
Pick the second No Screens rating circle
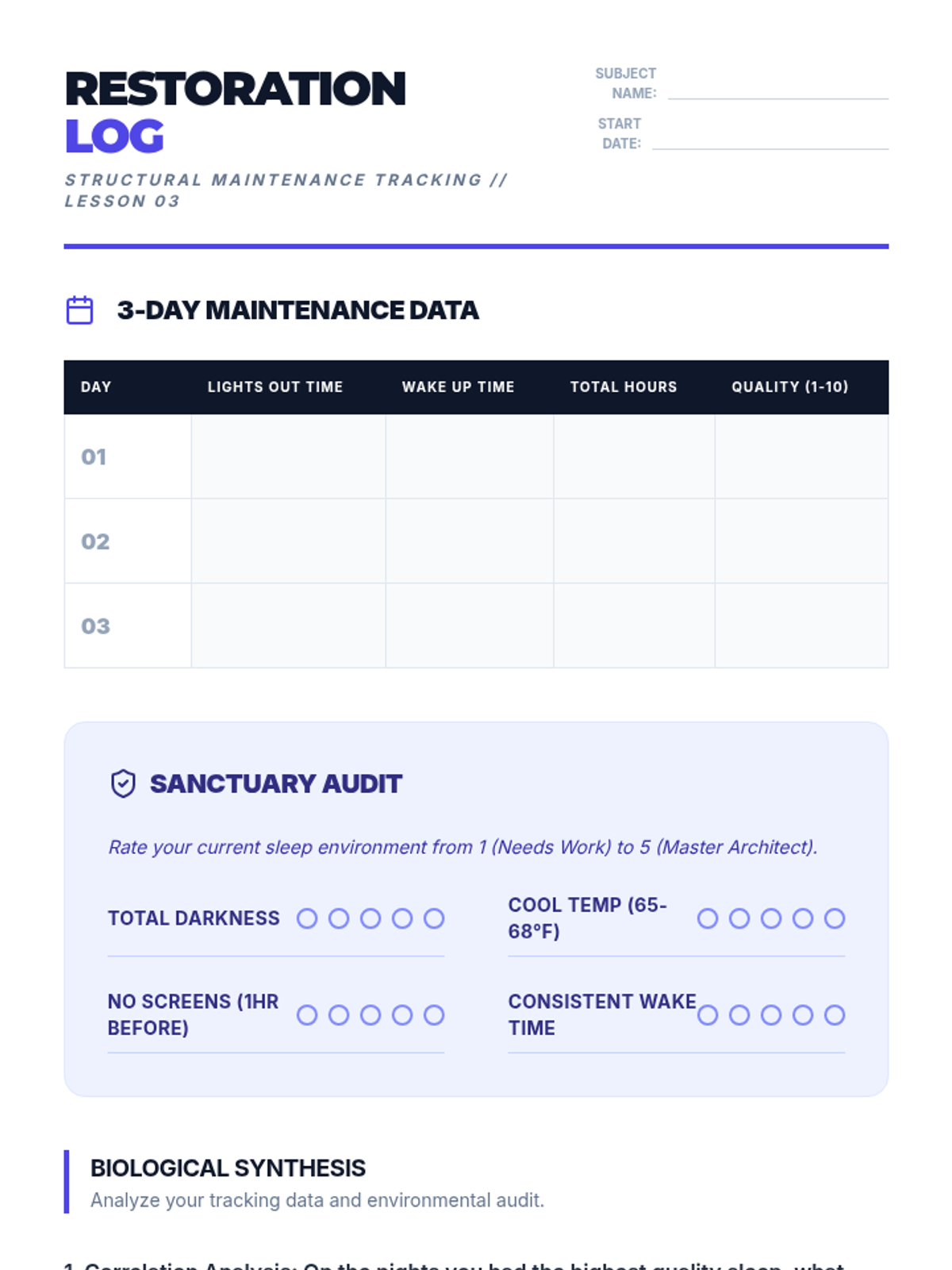pyautogui.click(x=339, y=1015)
